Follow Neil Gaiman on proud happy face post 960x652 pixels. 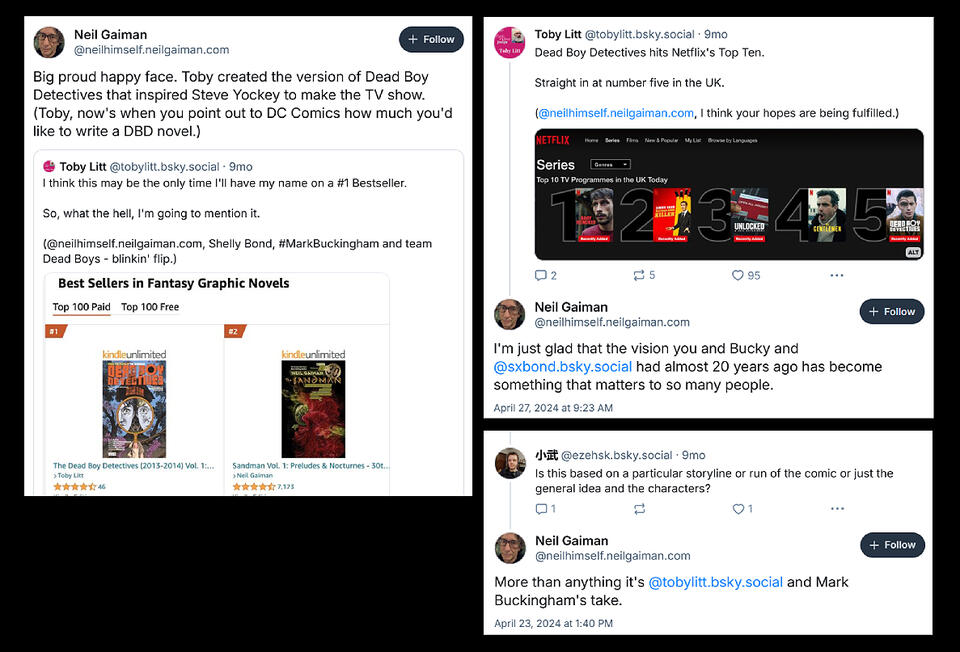[x=431, y=39]
